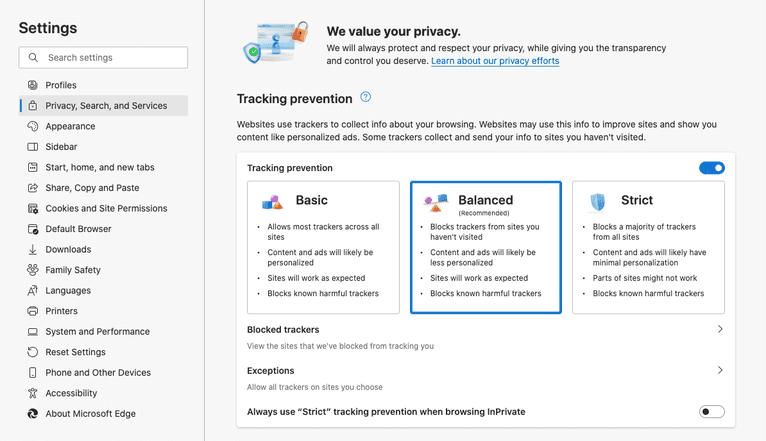Open the Exceptions row chevron
The height and width of the screenshot is (441, 766).
tap(720, 370)
